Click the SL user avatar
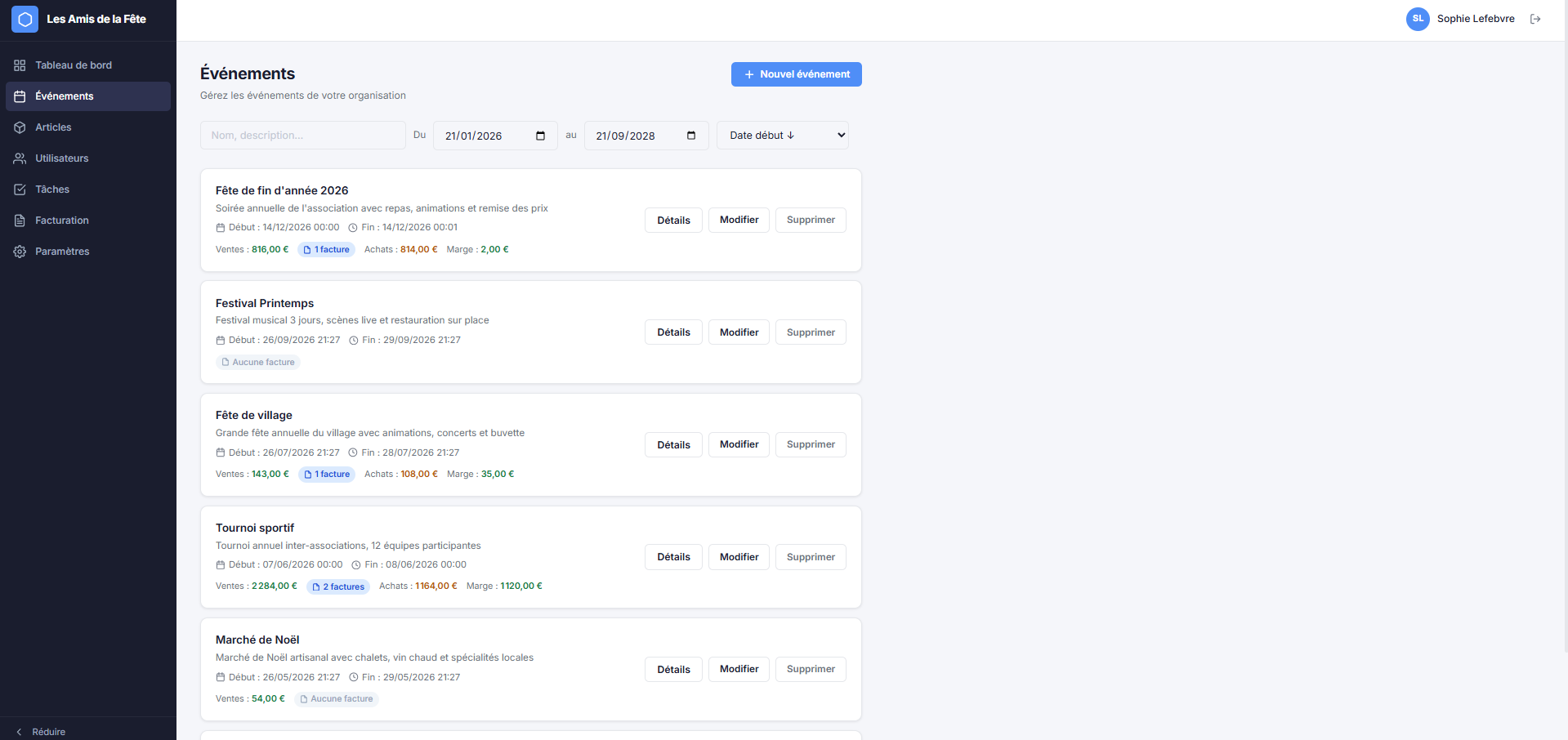Viewport: 1568px width, 740px height. [x=1418, y=19]
